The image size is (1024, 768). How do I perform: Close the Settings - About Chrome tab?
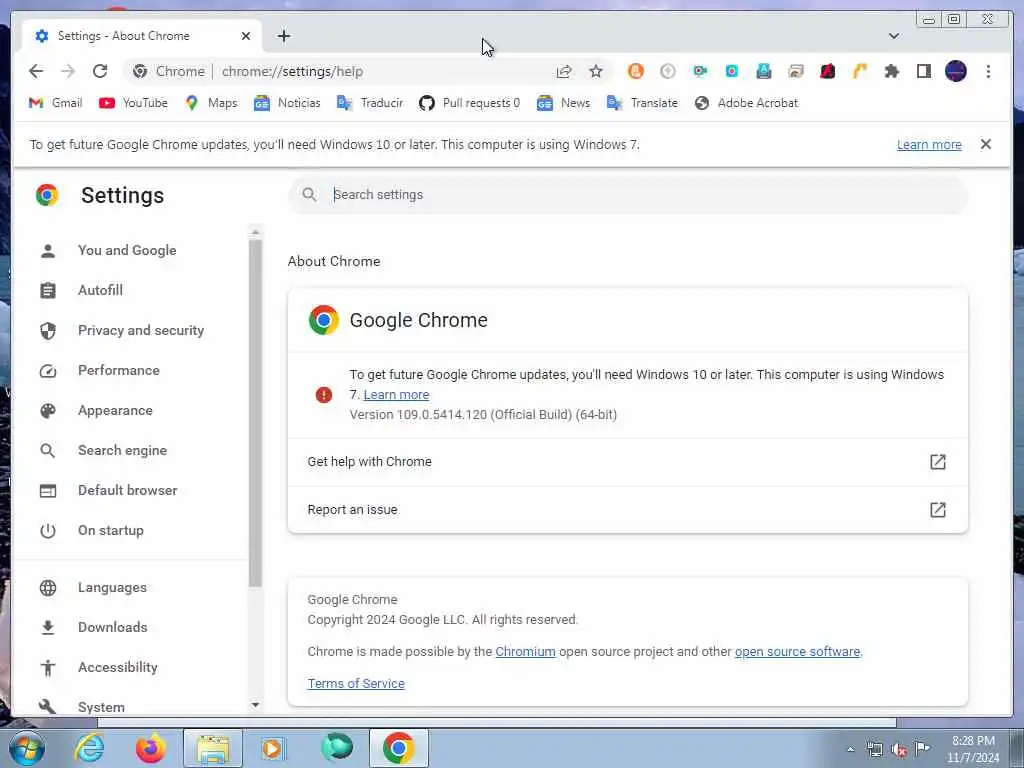click(246, 36)
